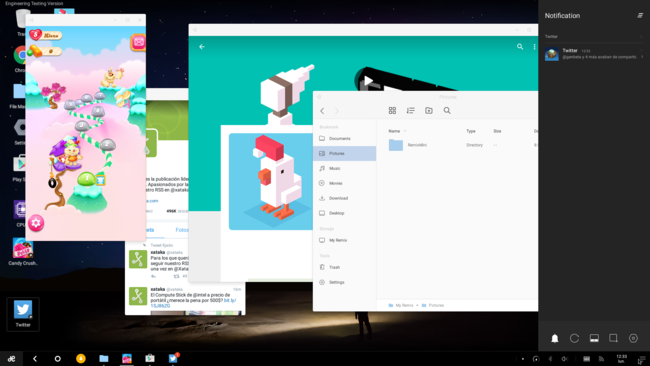
Task: Open the Twitter notification entry
Action: point(594,54)
